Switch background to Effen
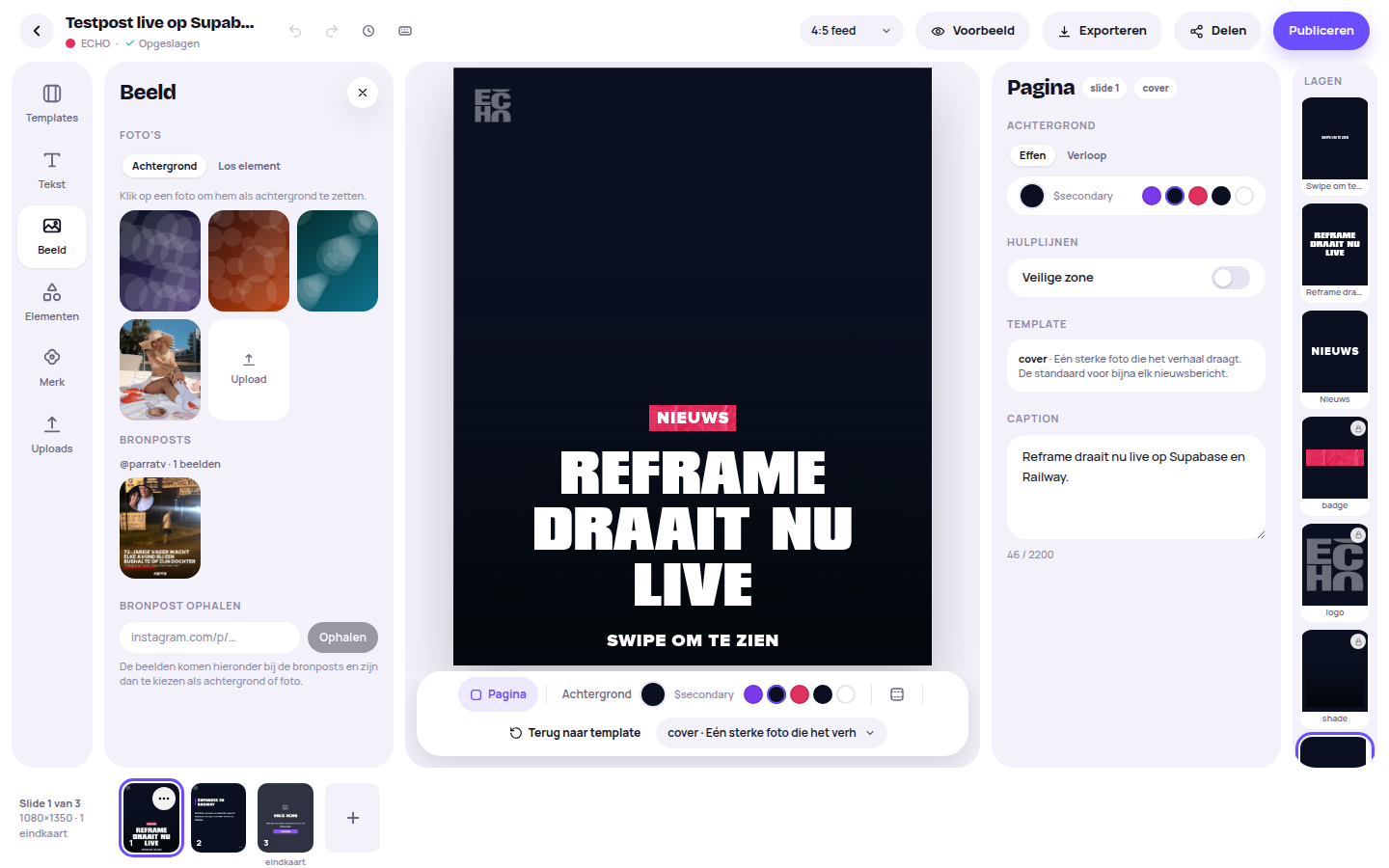The image size is (1389, 868). 1032,155
